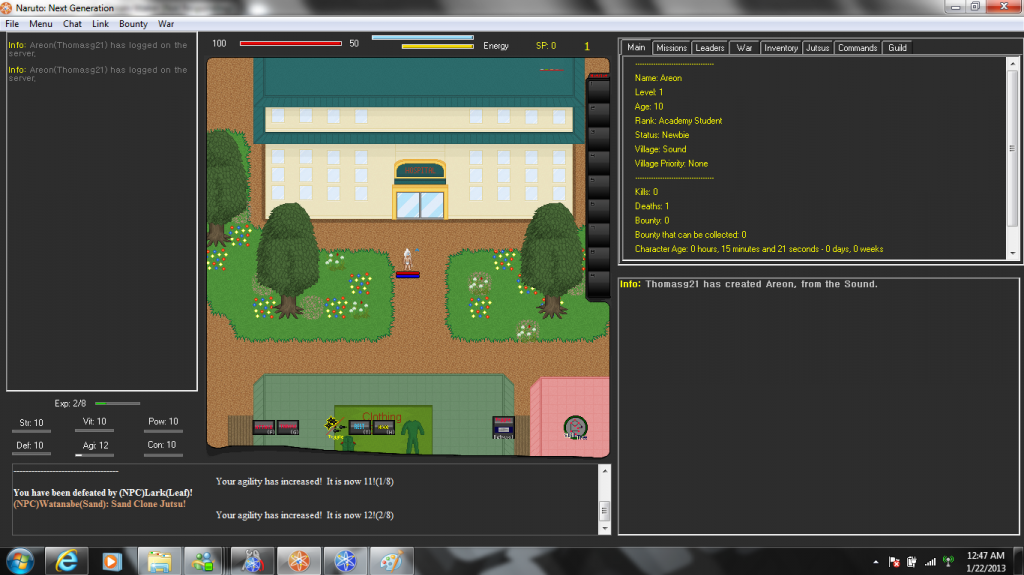
Task: Click the yellow Energy bar
Action: click(x=438, y=46)
